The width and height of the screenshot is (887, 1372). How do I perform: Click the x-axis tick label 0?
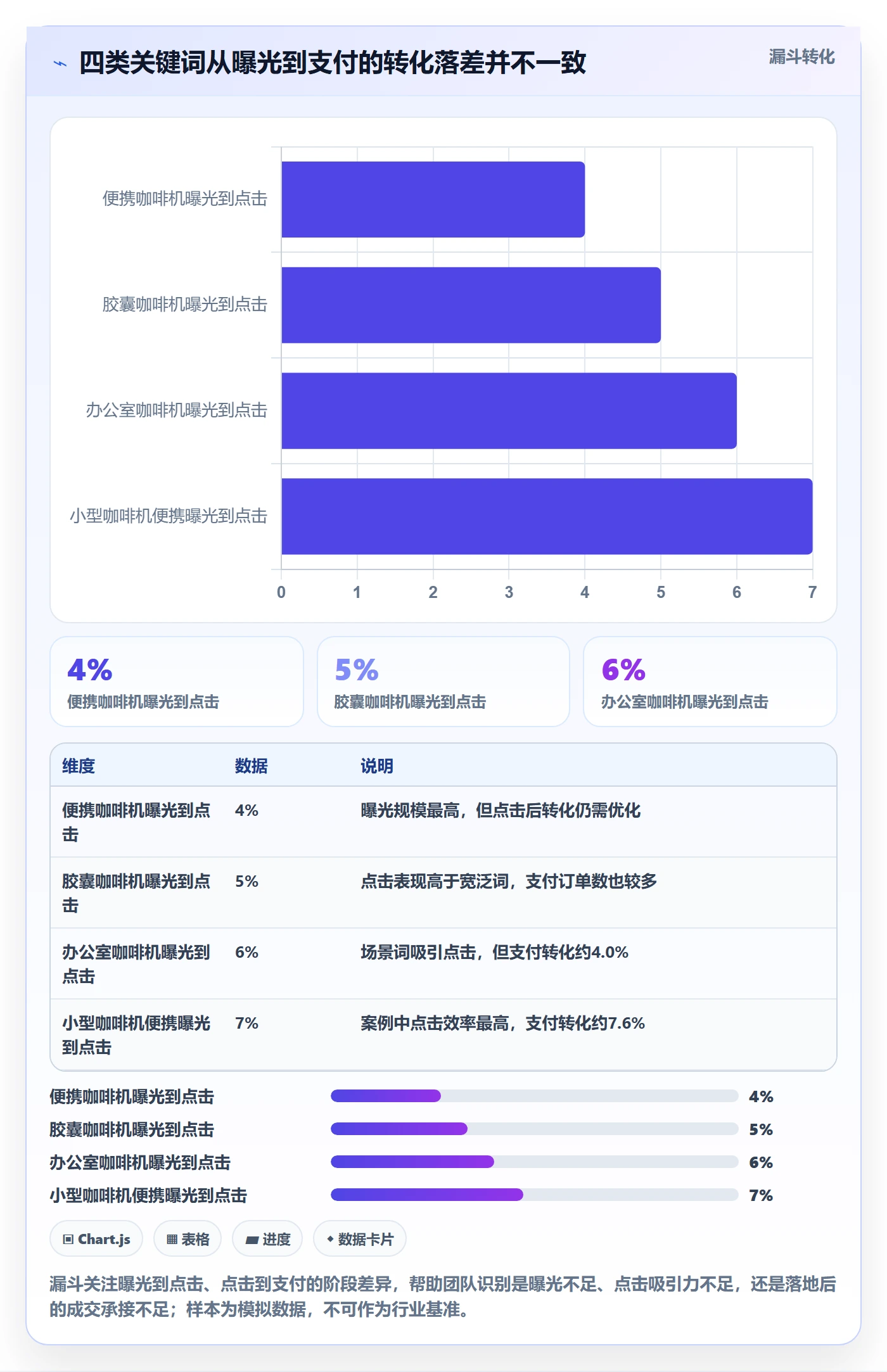[281, 592]
